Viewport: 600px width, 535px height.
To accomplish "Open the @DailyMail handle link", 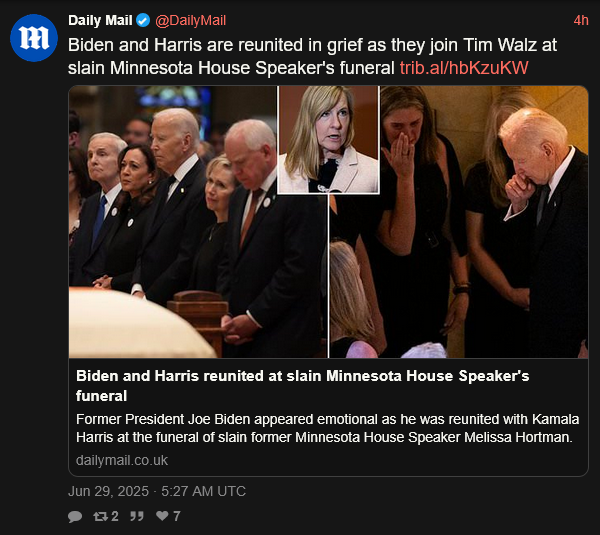I will pyautogui.click(x=191, y=20).
